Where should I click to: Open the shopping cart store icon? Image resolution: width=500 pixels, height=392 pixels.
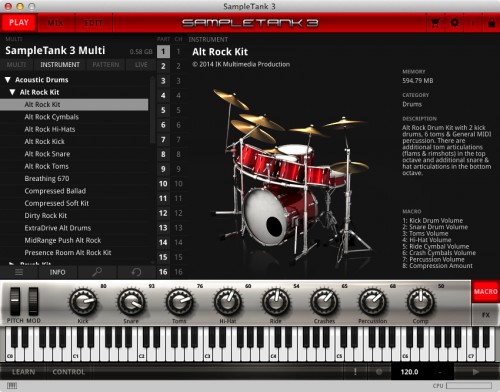(x=435, y=23)
